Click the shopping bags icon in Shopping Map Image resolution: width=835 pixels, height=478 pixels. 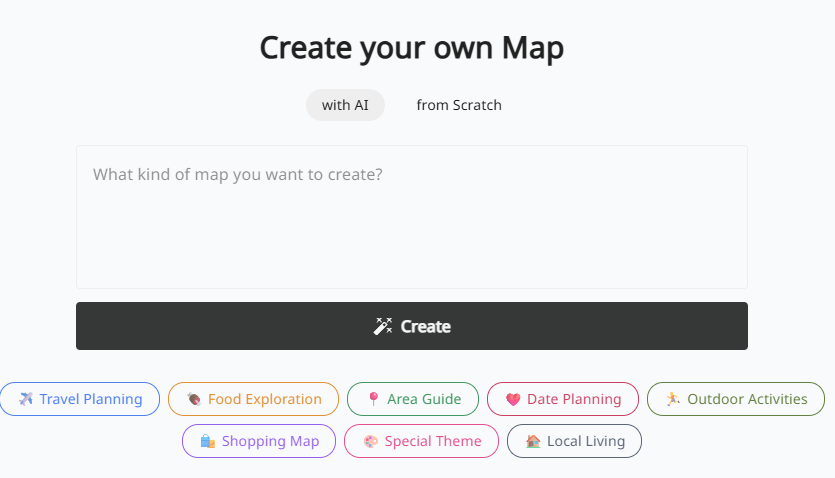pos(208,441)
